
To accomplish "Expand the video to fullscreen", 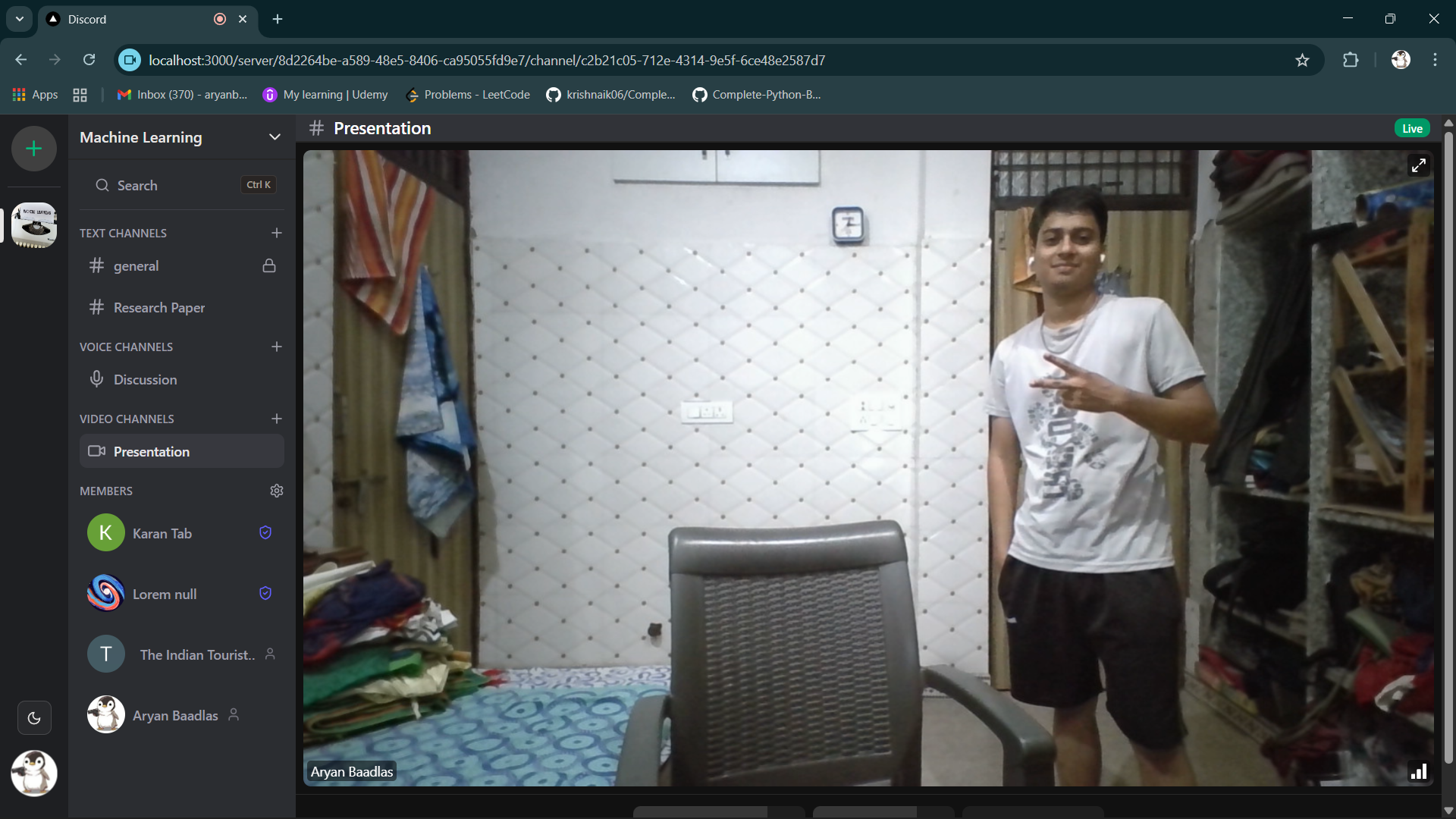I will click(1418, 165).
